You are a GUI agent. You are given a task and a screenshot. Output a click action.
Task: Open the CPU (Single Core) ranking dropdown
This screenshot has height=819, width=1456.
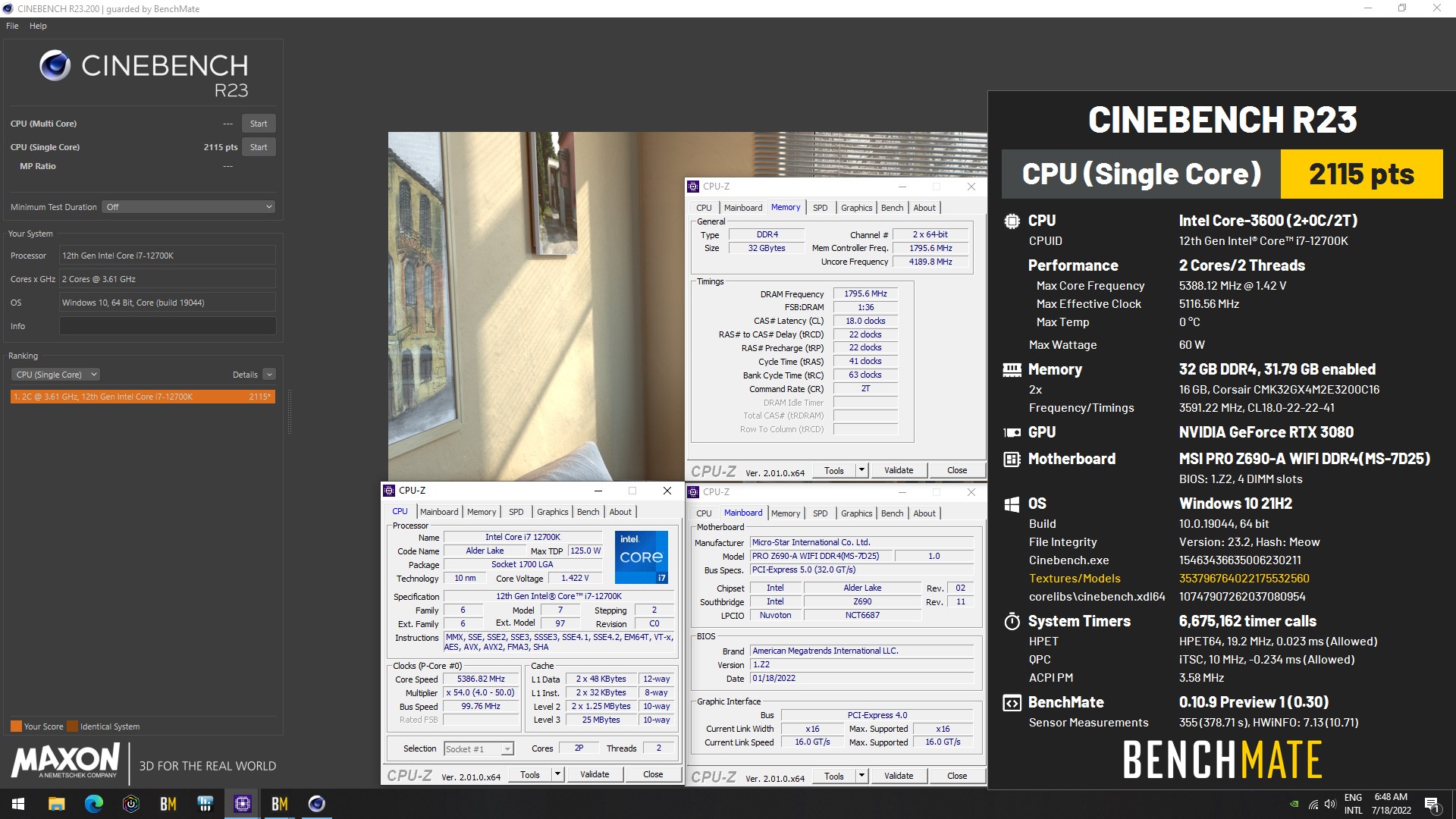click(55, 375)
